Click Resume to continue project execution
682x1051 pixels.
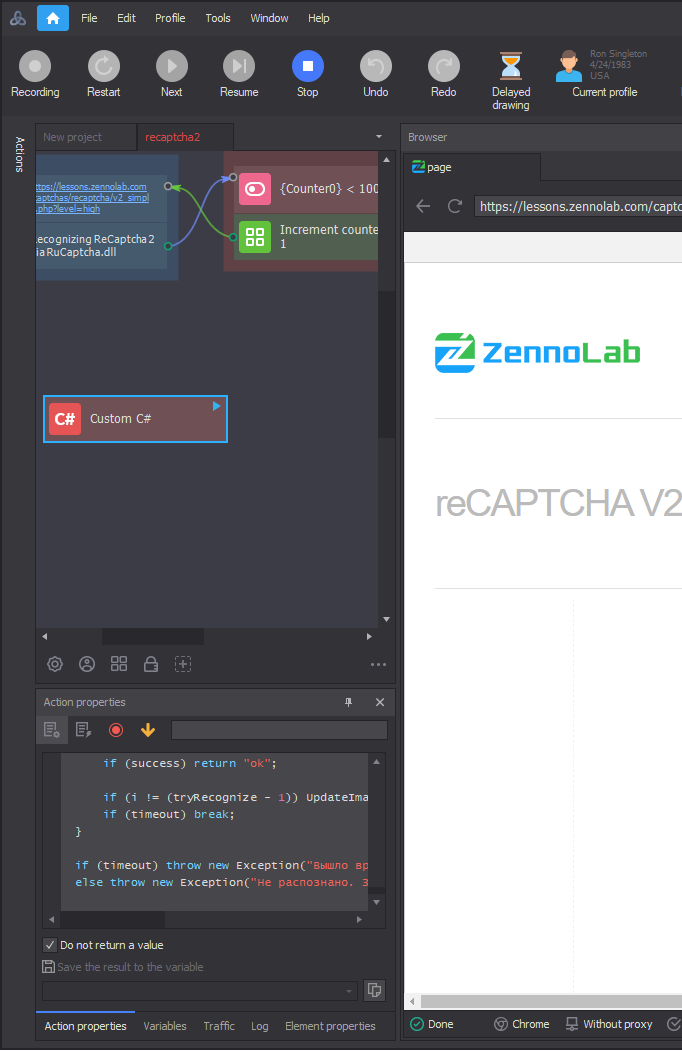pyautogui.click(x=239, y=74)
